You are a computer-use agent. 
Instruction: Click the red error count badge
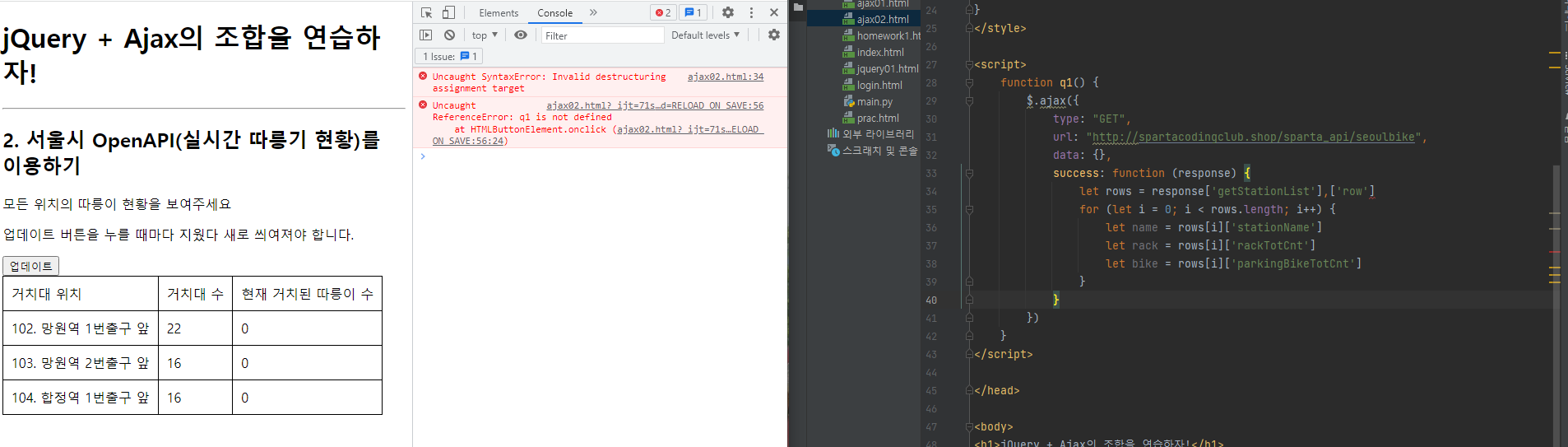click(663, 12)
